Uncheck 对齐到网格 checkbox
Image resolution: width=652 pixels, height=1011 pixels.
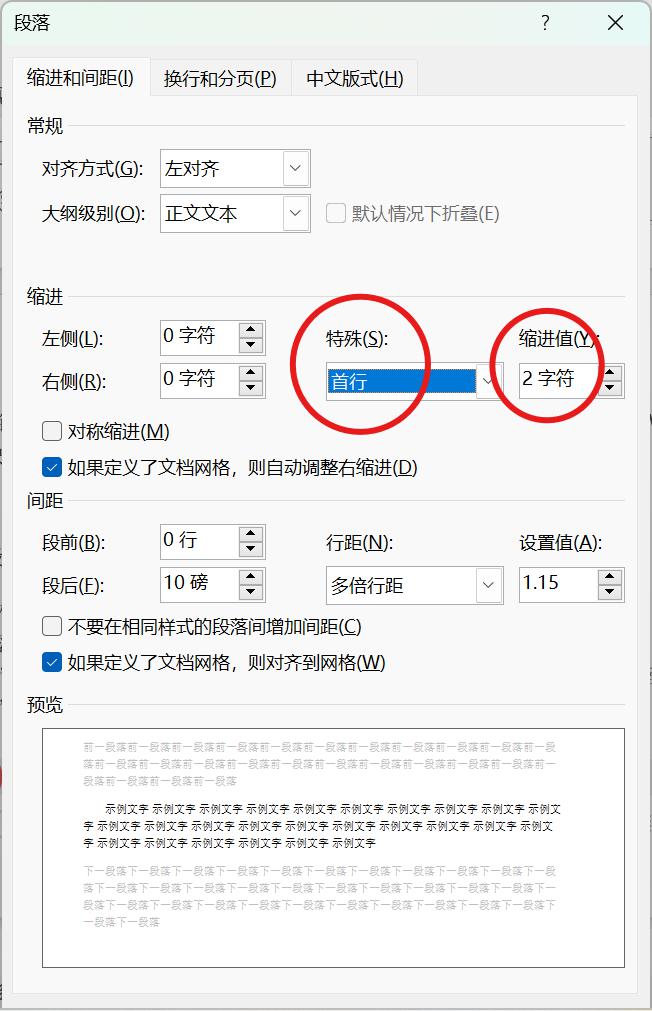52,662
